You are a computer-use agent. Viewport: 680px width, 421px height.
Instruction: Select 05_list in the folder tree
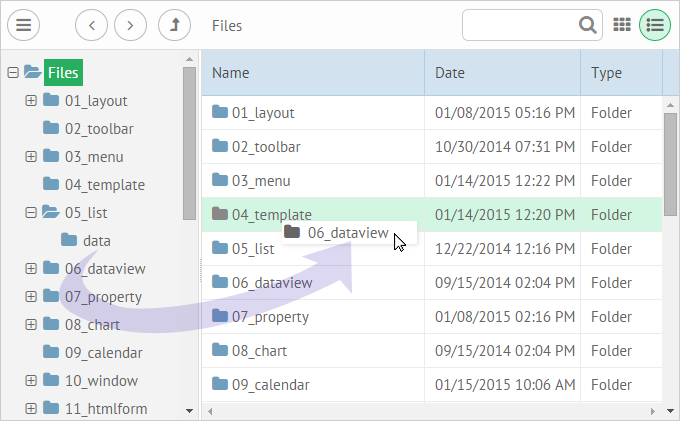click(x=86, y=213)
